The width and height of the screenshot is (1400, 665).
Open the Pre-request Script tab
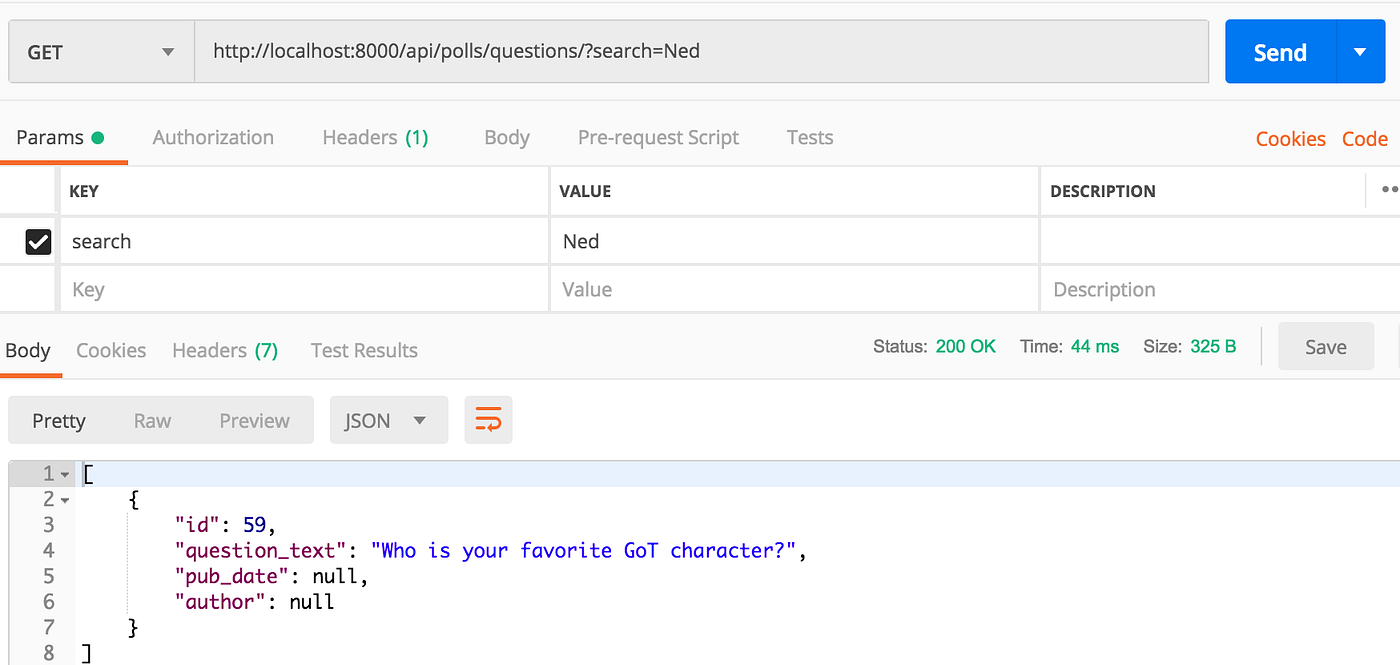pyautogui.click(x=658, y=137)
